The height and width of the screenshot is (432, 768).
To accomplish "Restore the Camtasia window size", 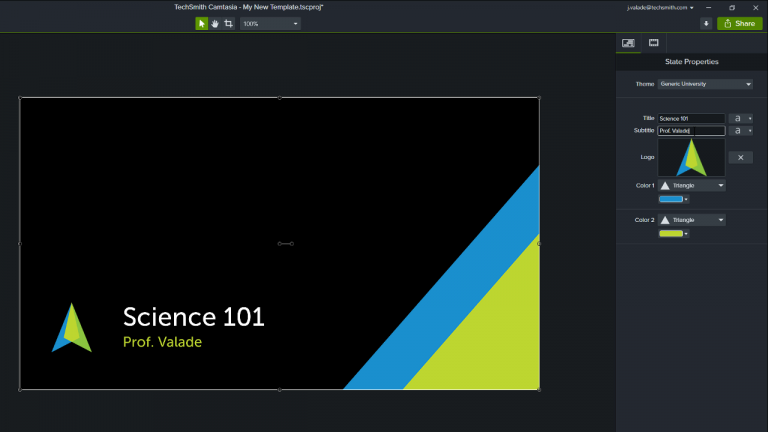I will (732, 8).
